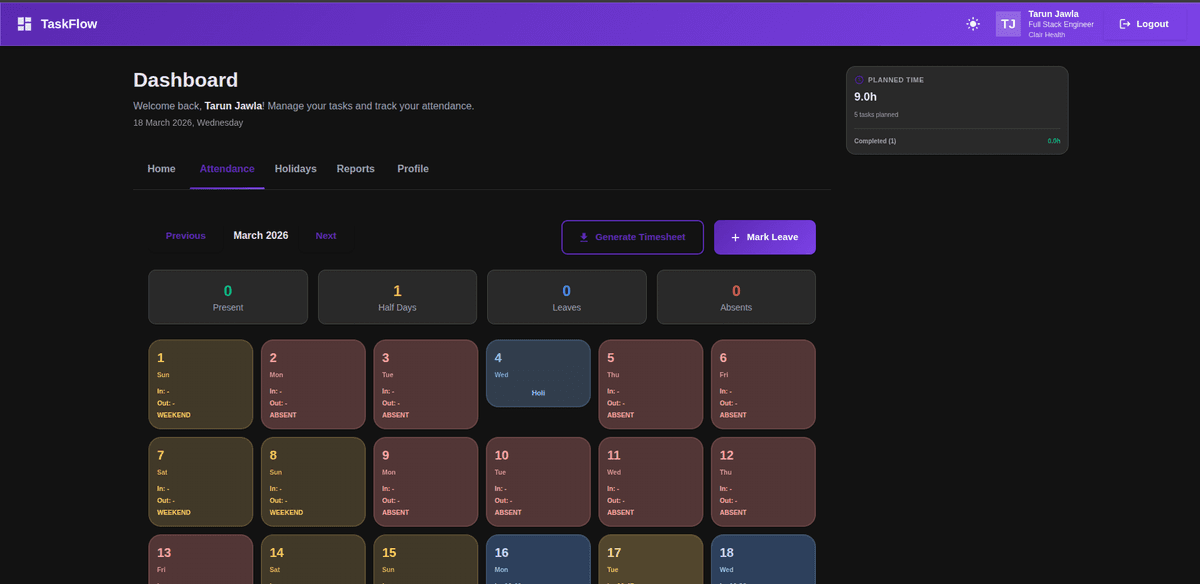Click Next to view April 2026
The image size is (1200, 584).
(x=325, y=235)
